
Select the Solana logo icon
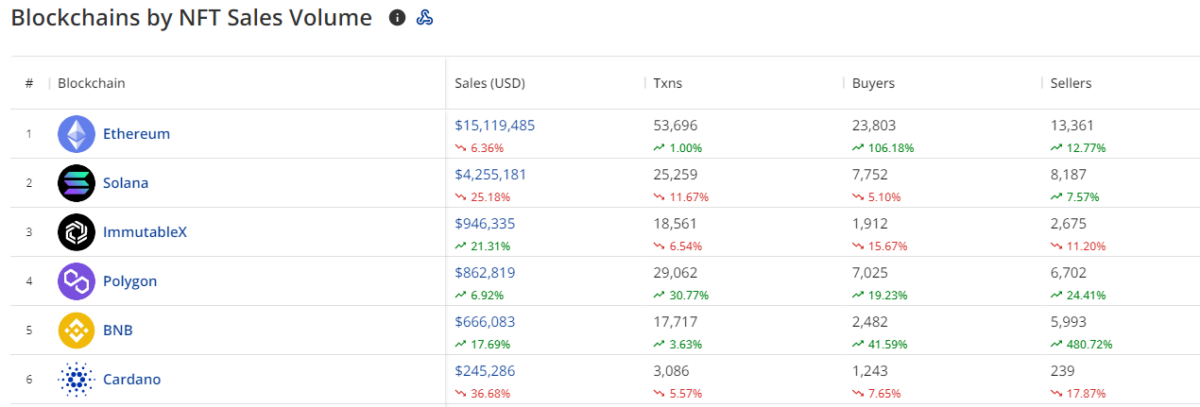(76, 183)
